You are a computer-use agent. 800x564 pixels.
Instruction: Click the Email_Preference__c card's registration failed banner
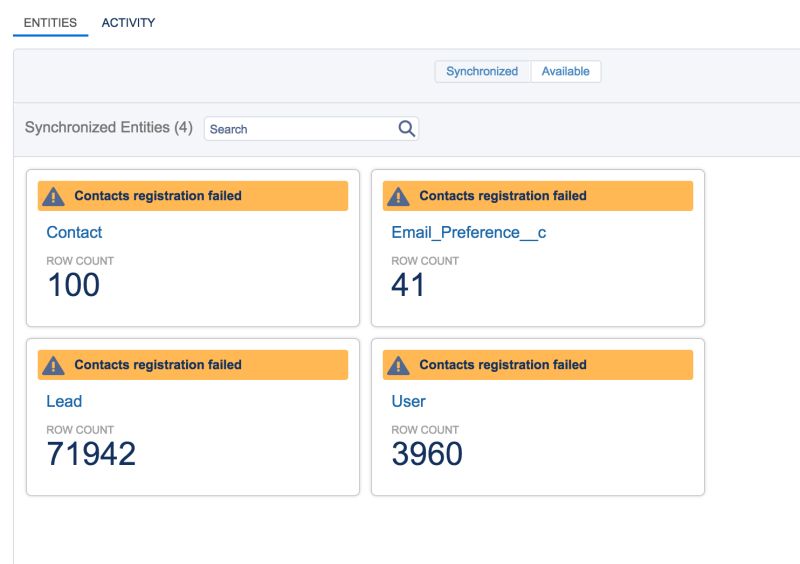(538, 196)
